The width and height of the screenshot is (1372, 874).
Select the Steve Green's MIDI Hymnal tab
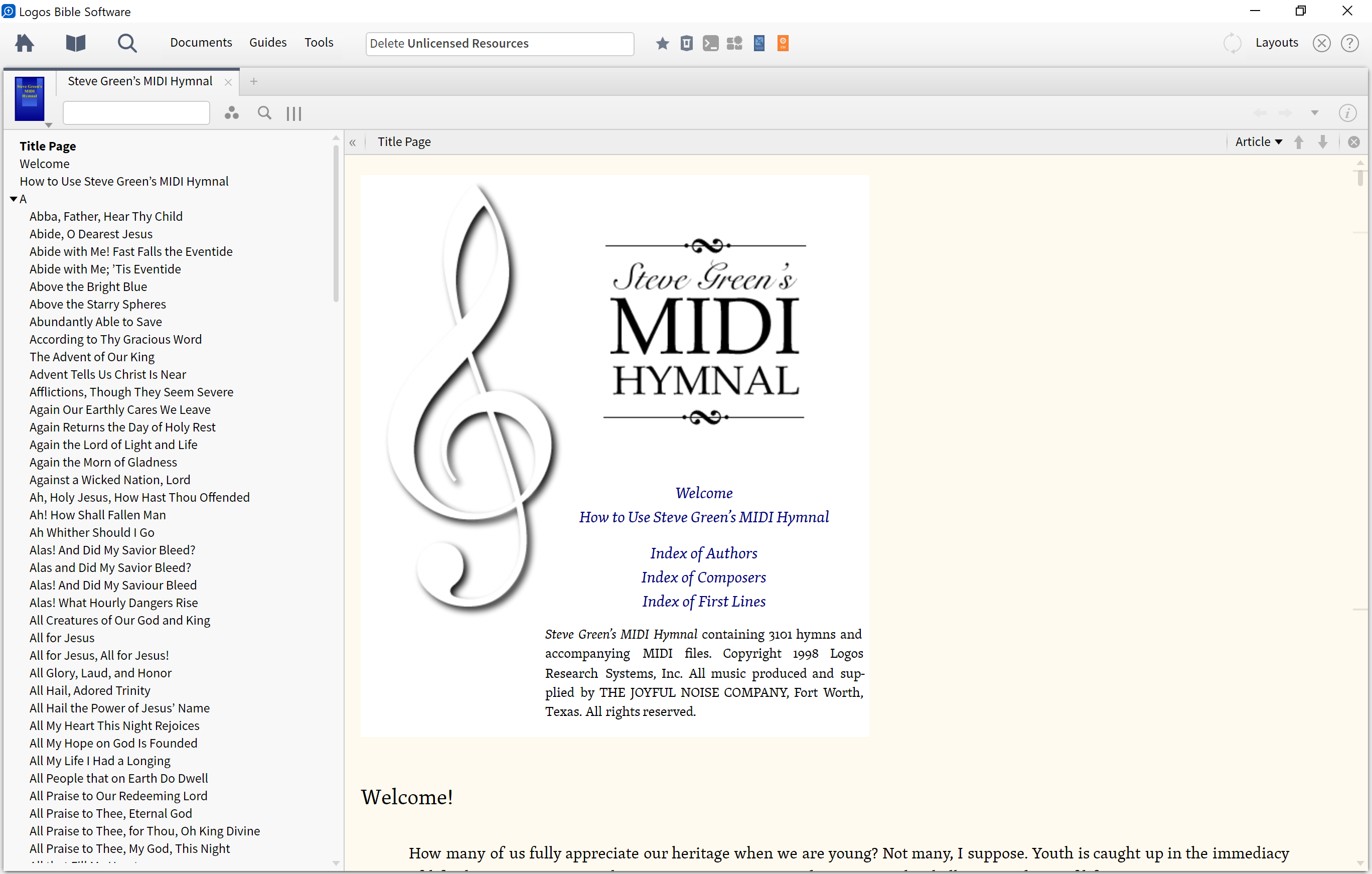(x=140, y=81)
